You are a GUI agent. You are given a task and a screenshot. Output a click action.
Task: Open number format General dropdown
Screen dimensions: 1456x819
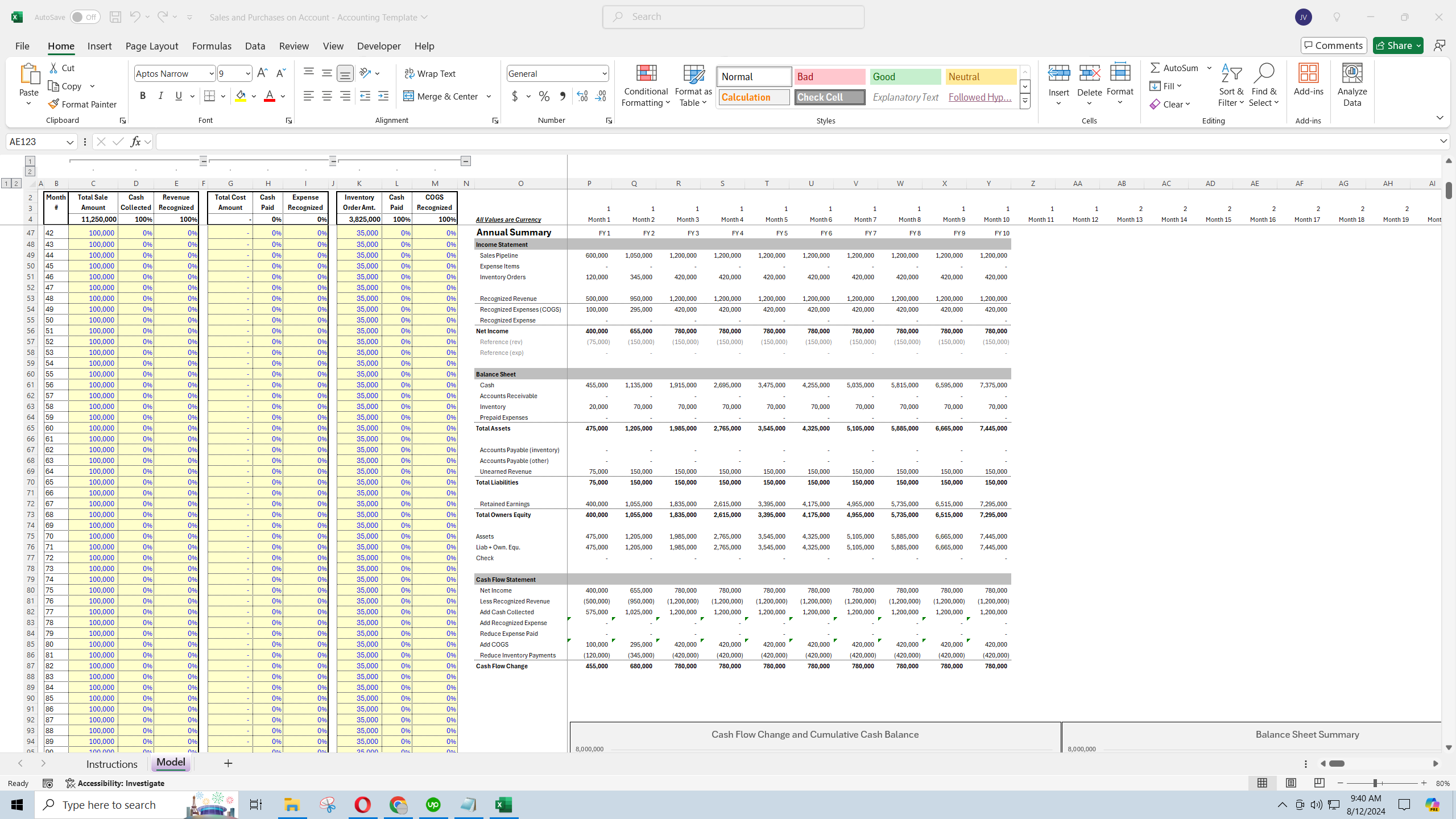point(604,73)
